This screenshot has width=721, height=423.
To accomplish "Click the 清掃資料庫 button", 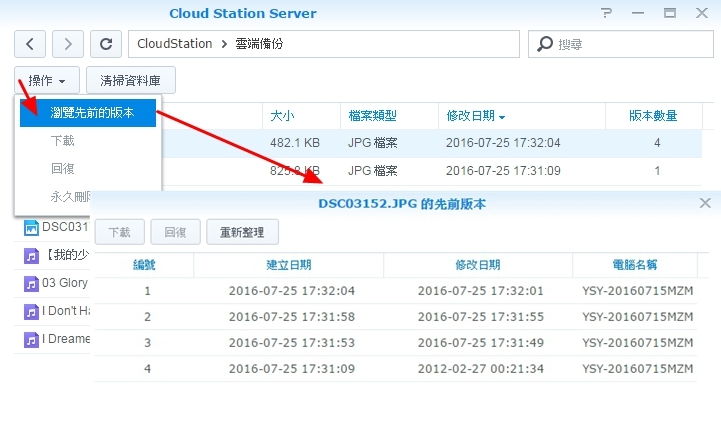I will [x=131, y=80].
